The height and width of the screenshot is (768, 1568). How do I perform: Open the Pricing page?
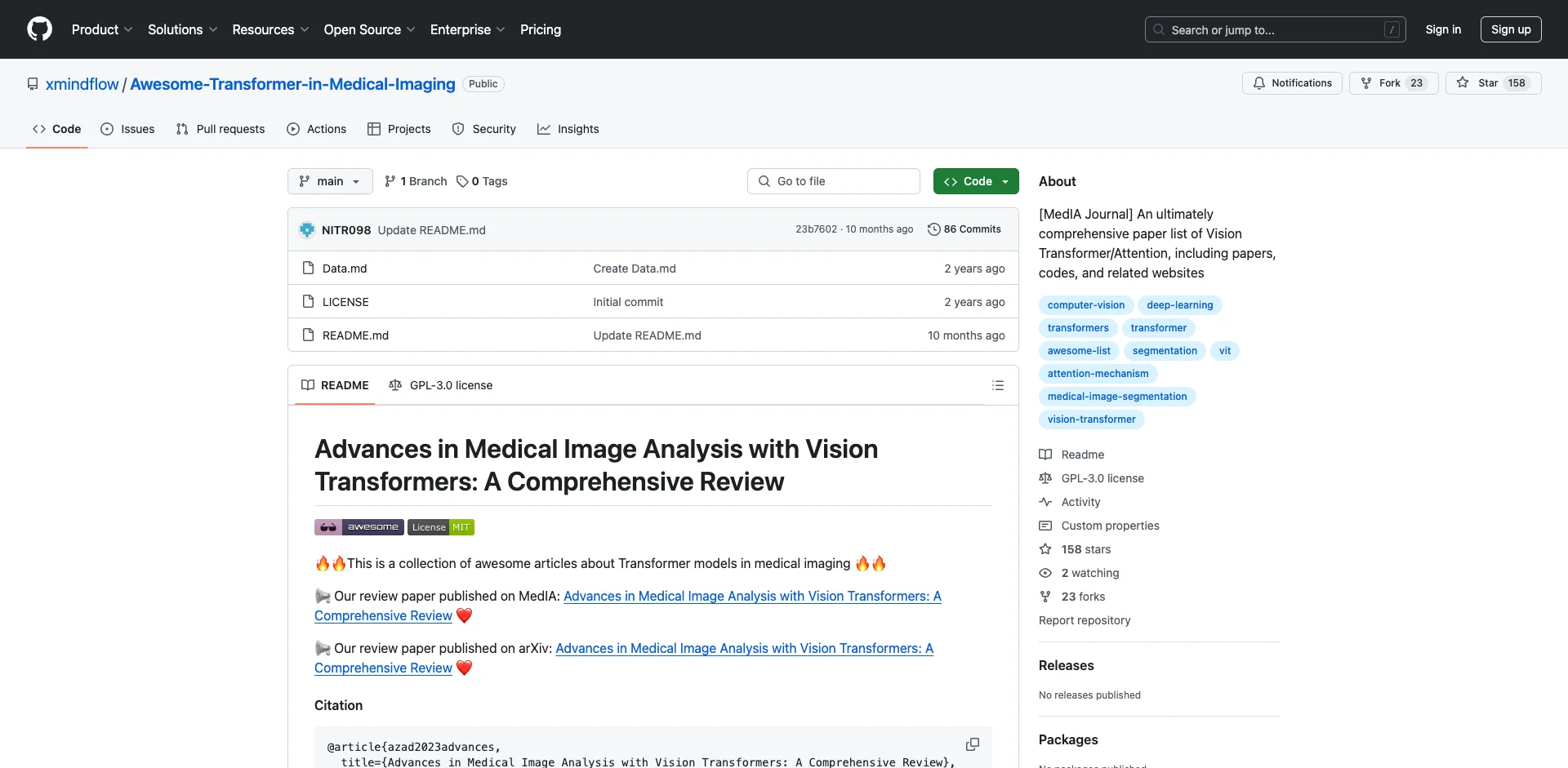541,29
